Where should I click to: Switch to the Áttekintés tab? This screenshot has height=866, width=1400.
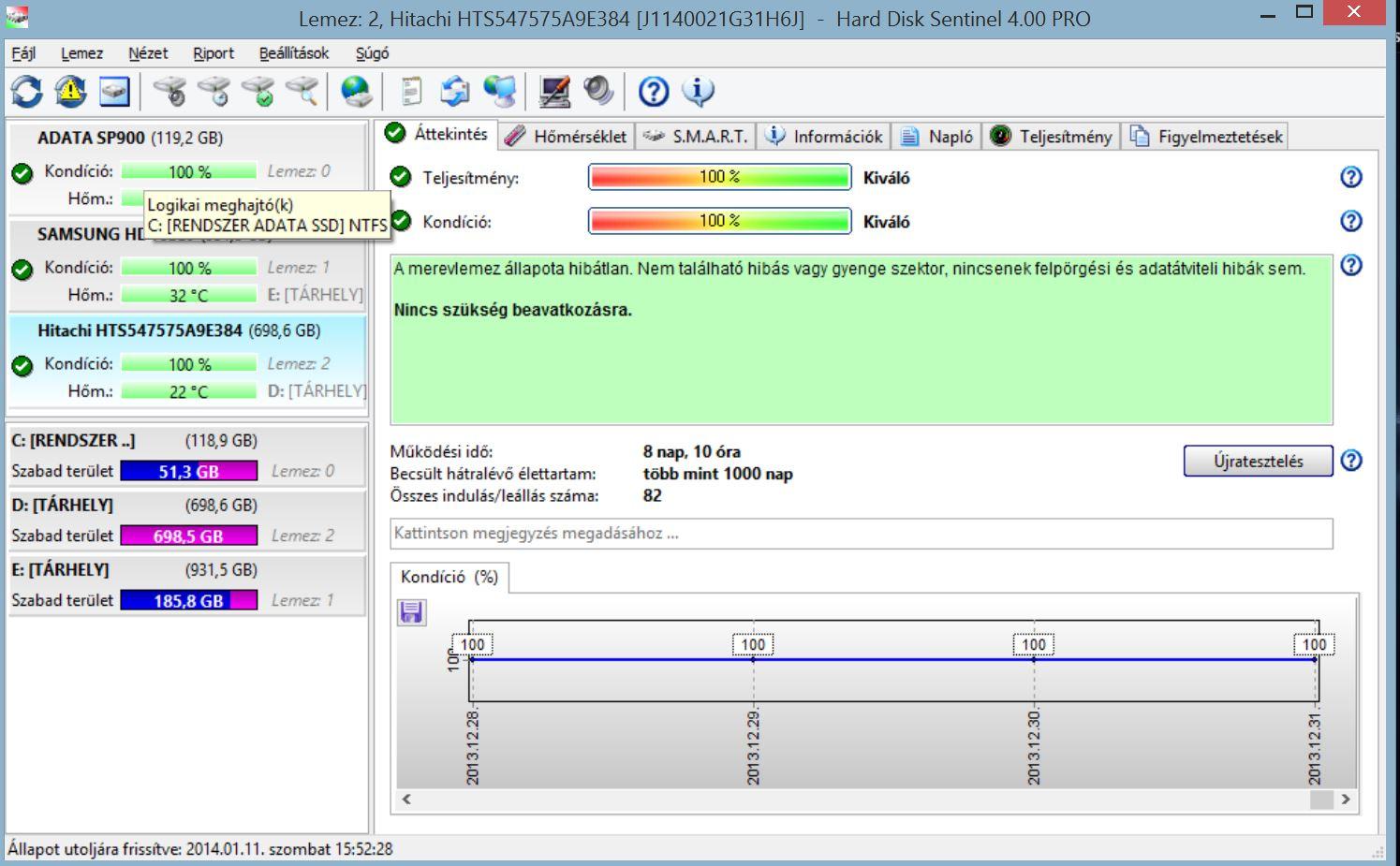pos(437,134)
